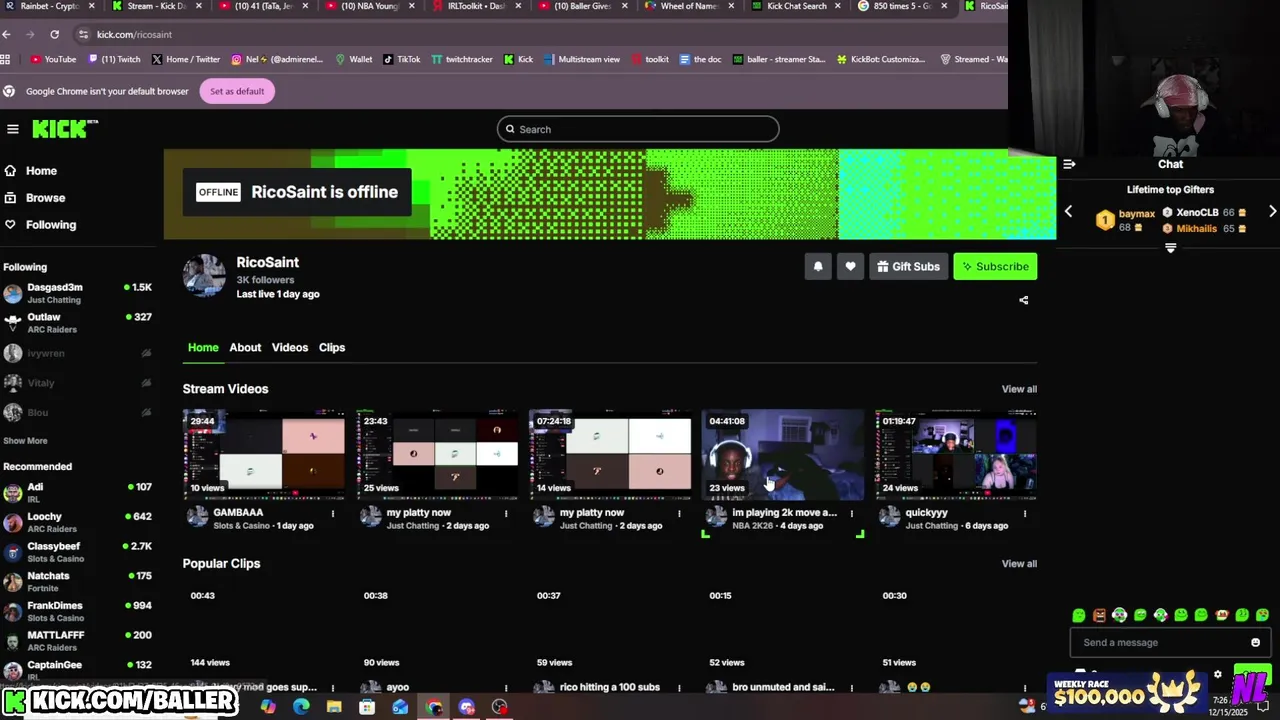Open Natchats in Recommended list

point(77,581)
